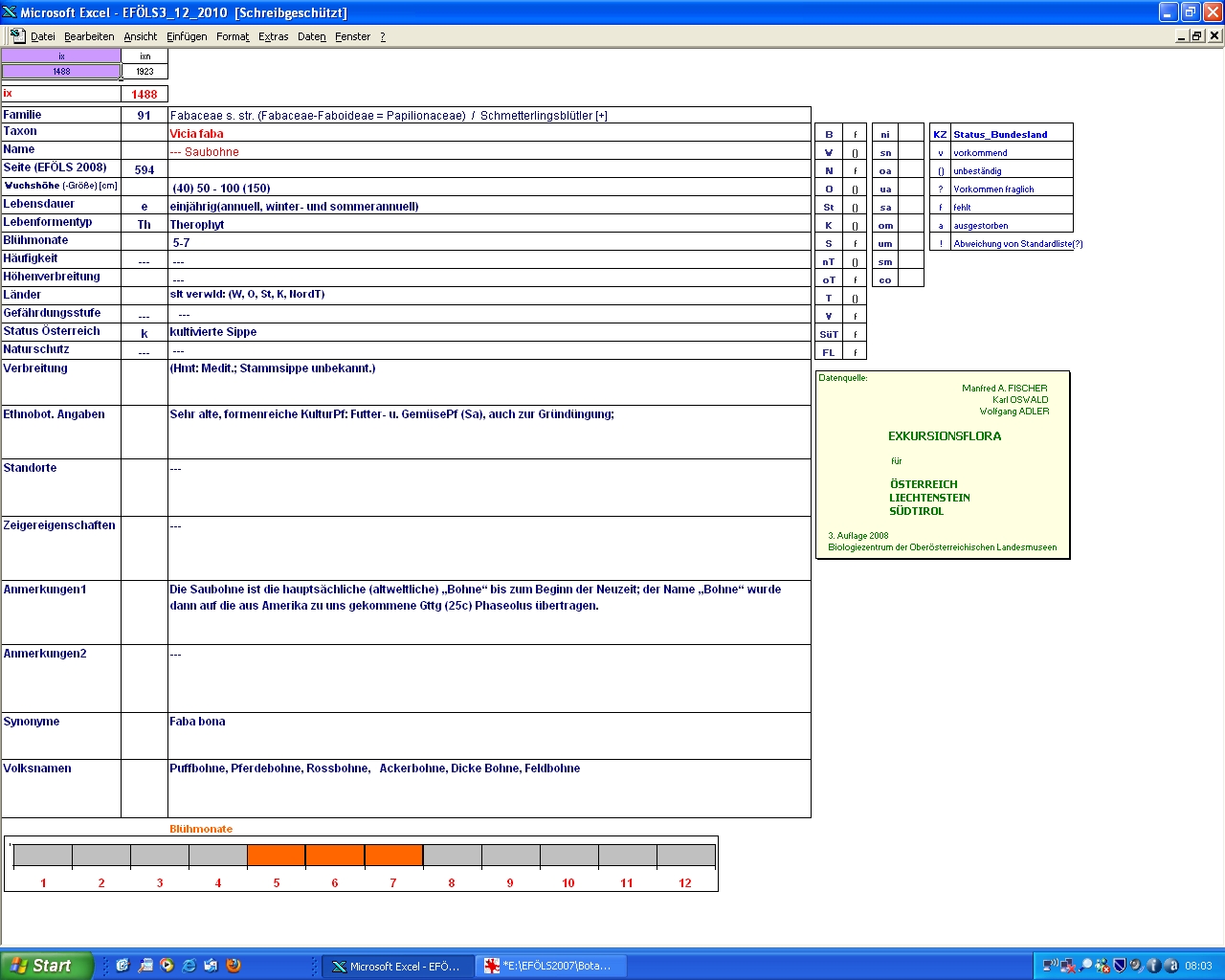Open the Format menu
1225x980 pixels.
click(233, 36)
